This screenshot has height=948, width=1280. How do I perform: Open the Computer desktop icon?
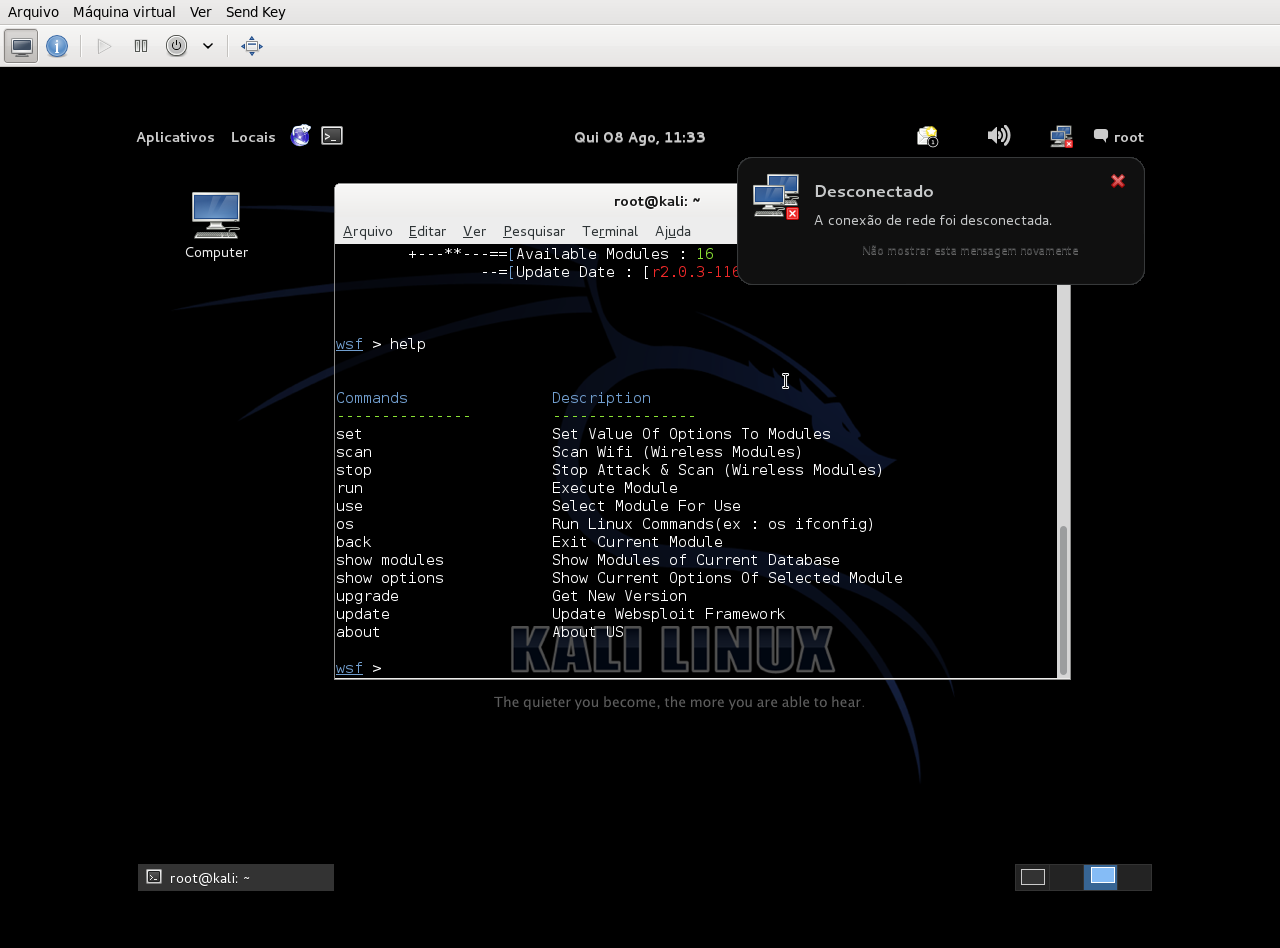point(216,226)
